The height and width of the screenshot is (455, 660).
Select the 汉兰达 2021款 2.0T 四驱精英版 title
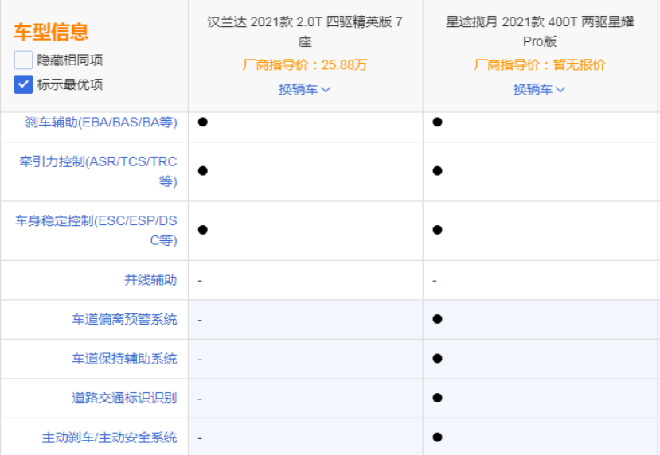(x=305, y=32)
